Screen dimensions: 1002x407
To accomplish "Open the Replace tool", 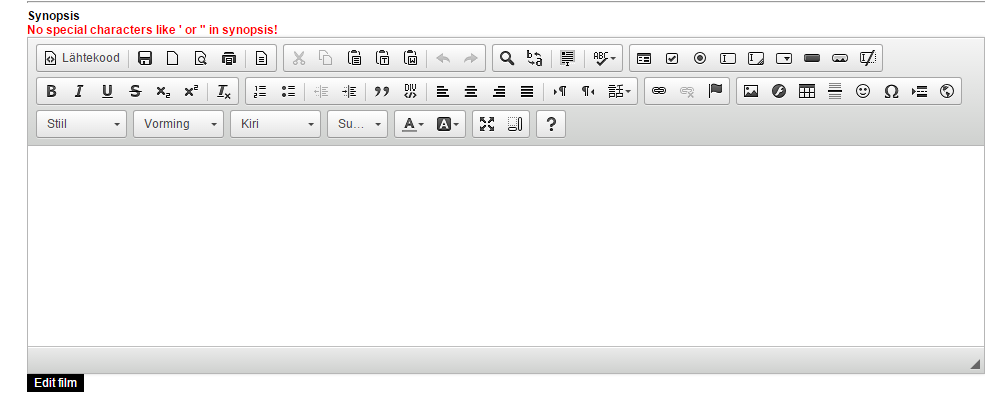I will 535,58.
